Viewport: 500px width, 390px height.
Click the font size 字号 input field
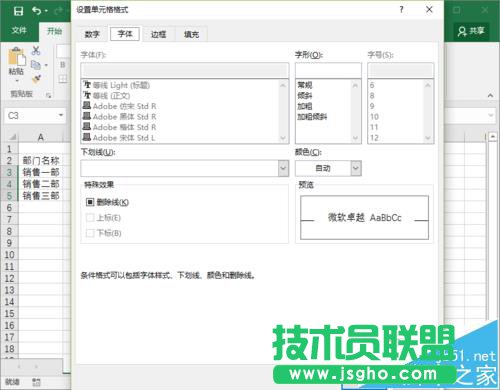point(401,70)
